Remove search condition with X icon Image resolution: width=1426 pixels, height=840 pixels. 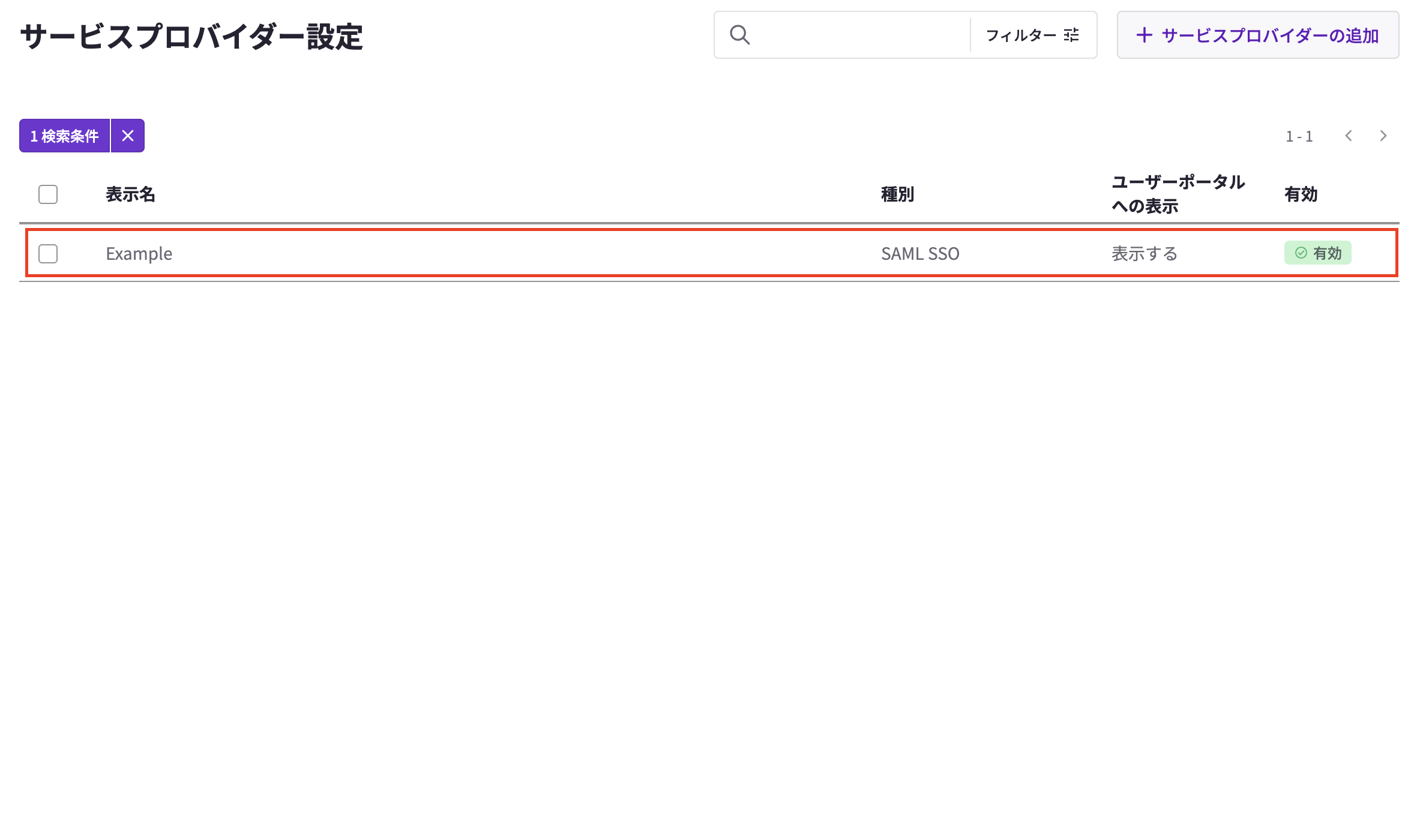tap(128, 136)
